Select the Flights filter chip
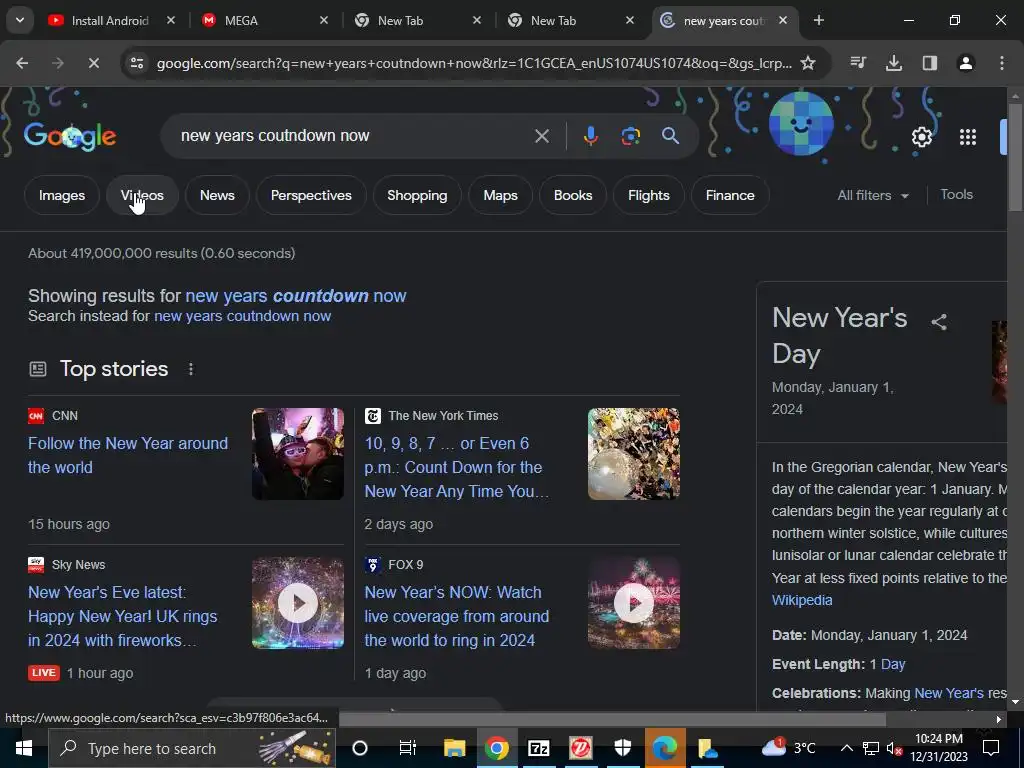This screenshot has width=1024, height=768. pyautogui.click(x=648, y=195)
